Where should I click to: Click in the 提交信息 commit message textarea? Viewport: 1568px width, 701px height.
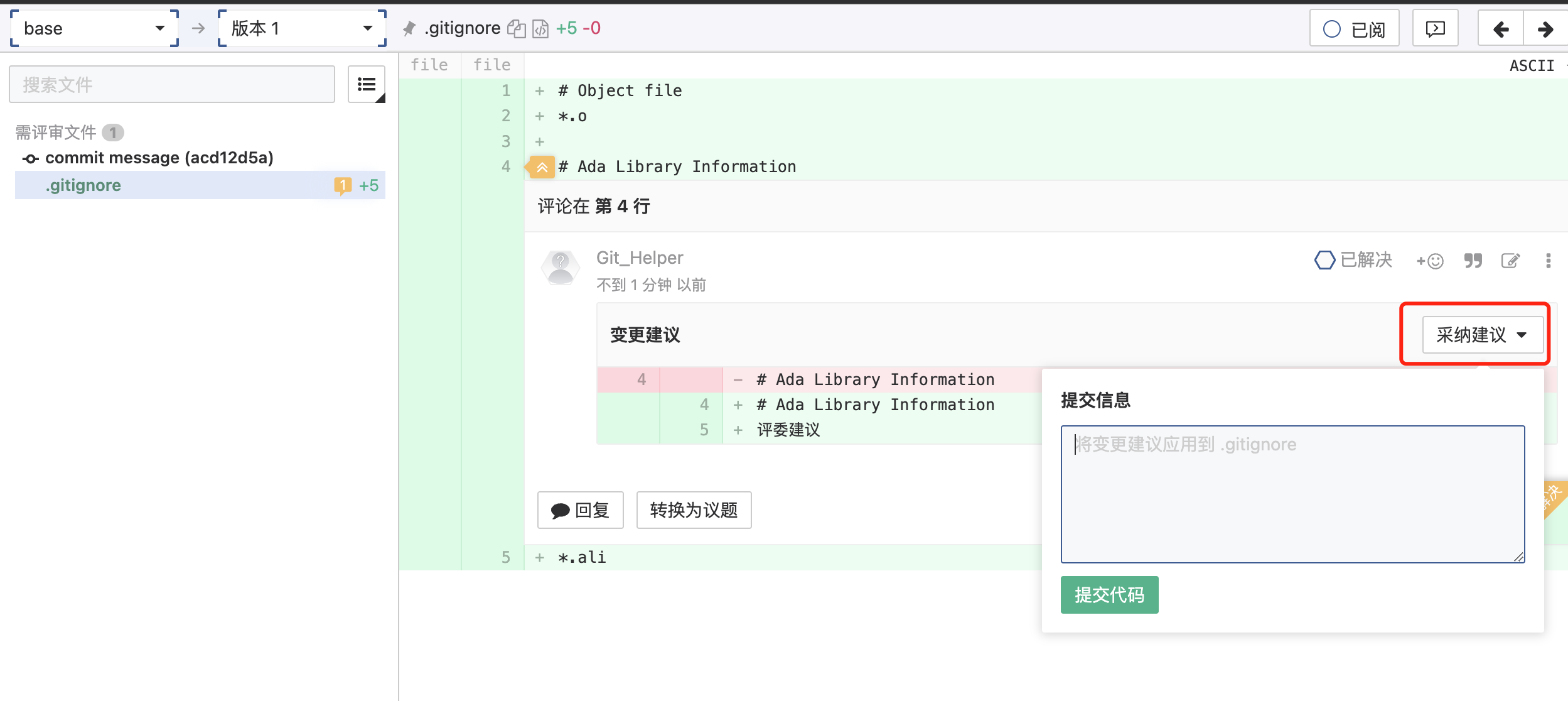[1292, 494]
